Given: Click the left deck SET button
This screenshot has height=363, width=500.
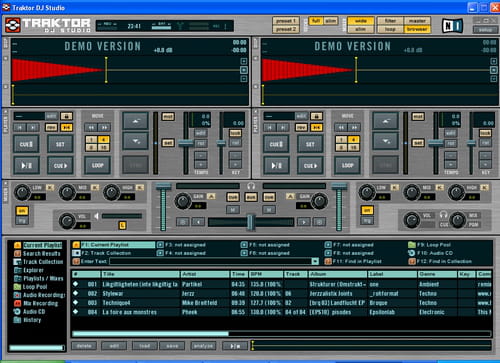Looking at the screenshot, I should pos(60,144).
